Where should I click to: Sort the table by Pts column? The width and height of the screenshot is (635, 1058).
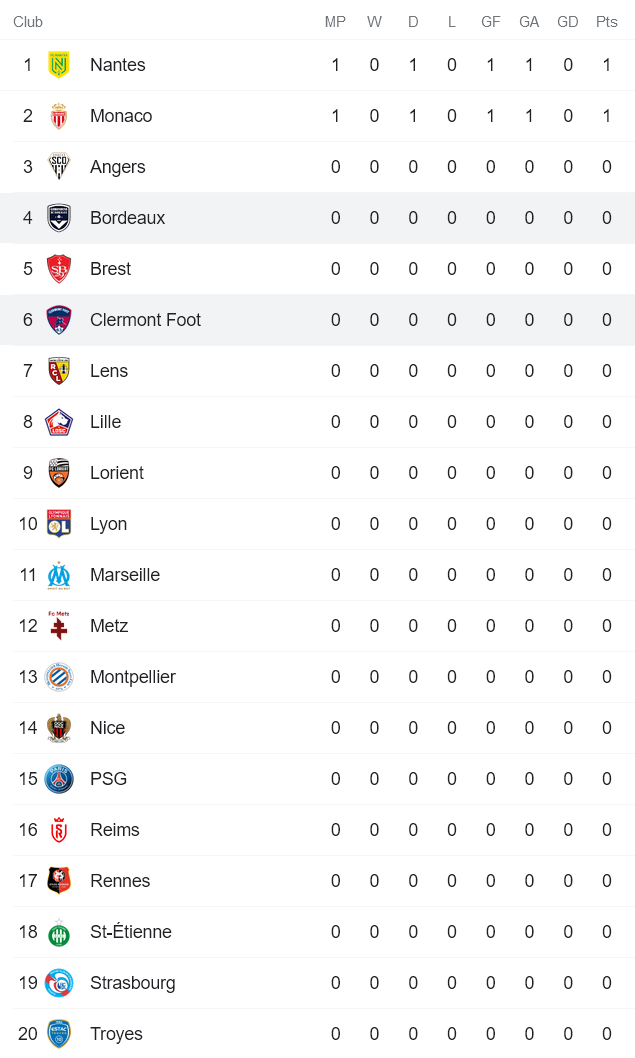pyautogui.click(x=606, y=21)
